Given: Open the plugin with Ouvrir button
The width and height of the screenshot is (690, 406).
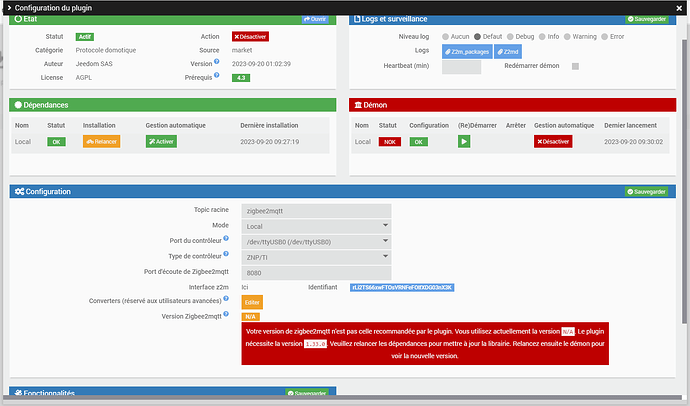Looking at the screenshot, I should pos(315,19).
